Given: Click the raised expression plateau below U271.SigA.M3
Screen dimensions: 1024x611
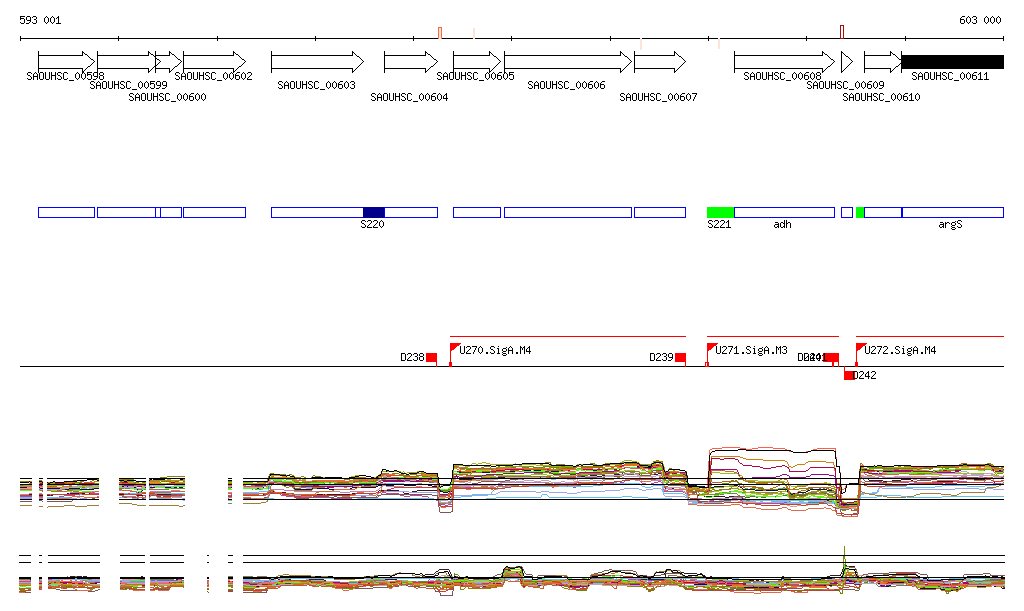Looking at the screenshot, I should [773, 452].
